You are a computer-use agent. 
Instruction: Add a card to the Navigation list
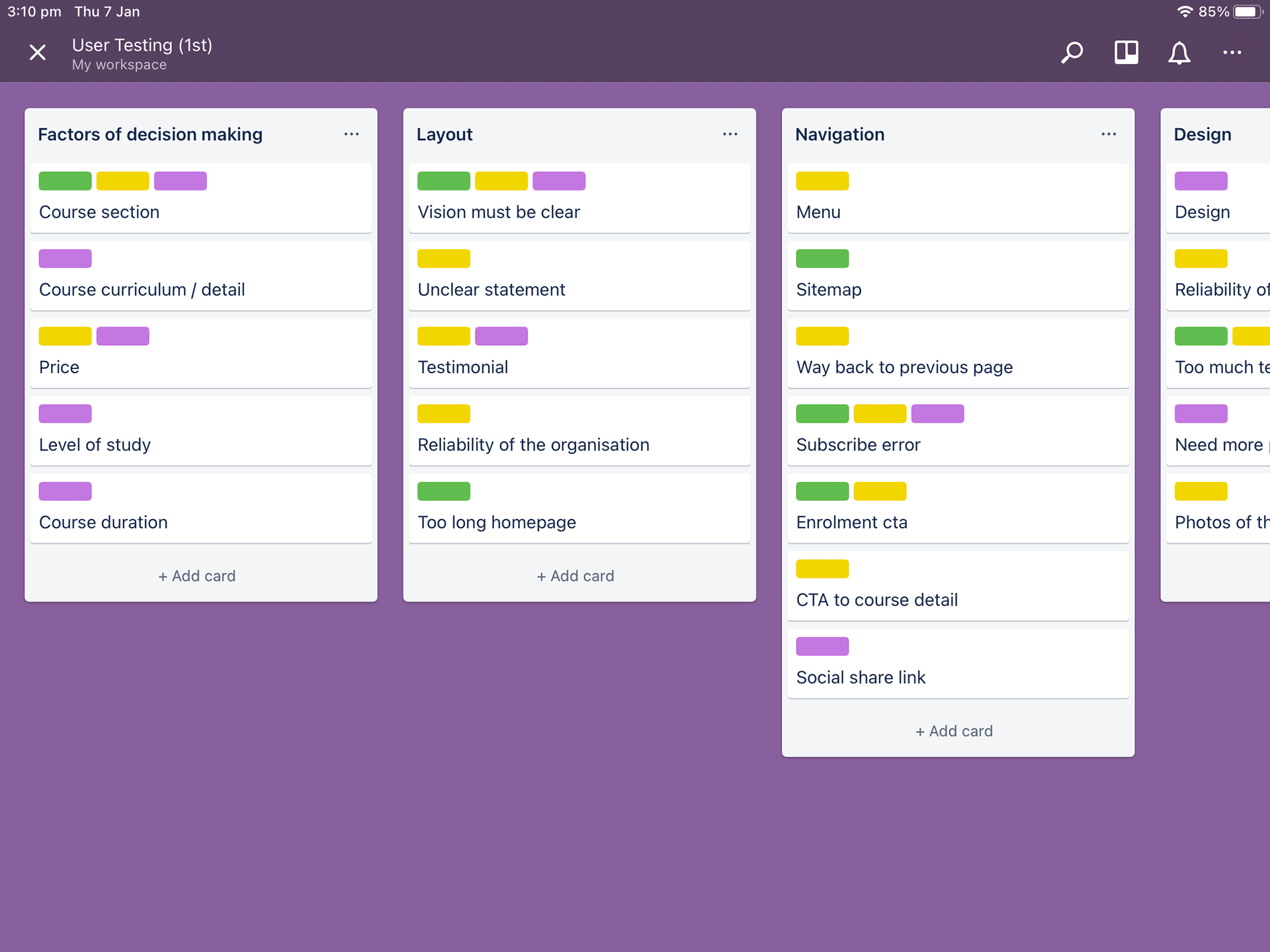[x=954, y=731]
